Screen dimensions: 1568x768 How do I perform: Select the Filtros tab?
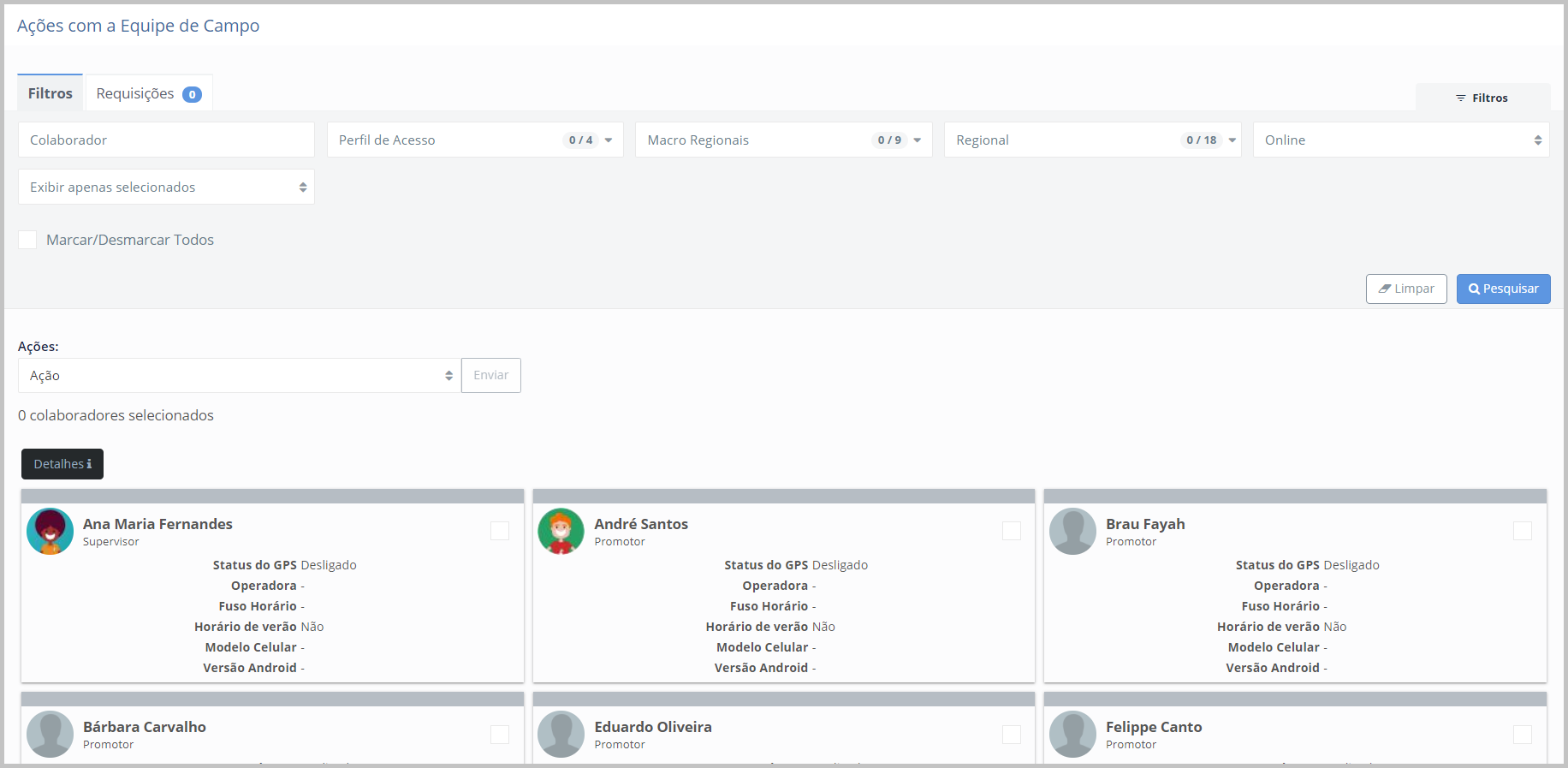[x=50, y=93]
